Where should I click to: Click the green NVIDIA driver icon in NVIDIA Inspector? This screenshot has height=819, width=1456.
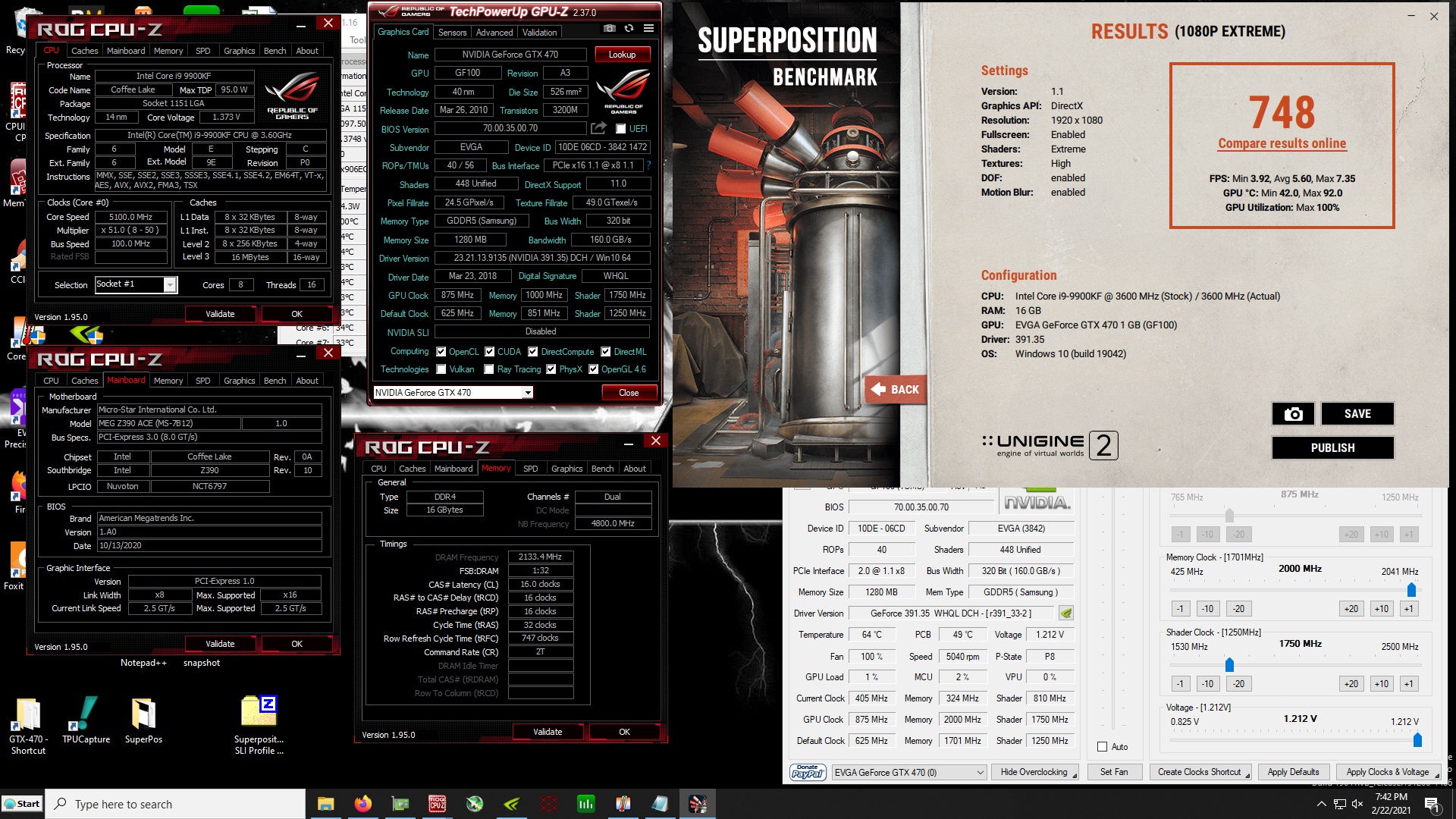coord(1066,613)
